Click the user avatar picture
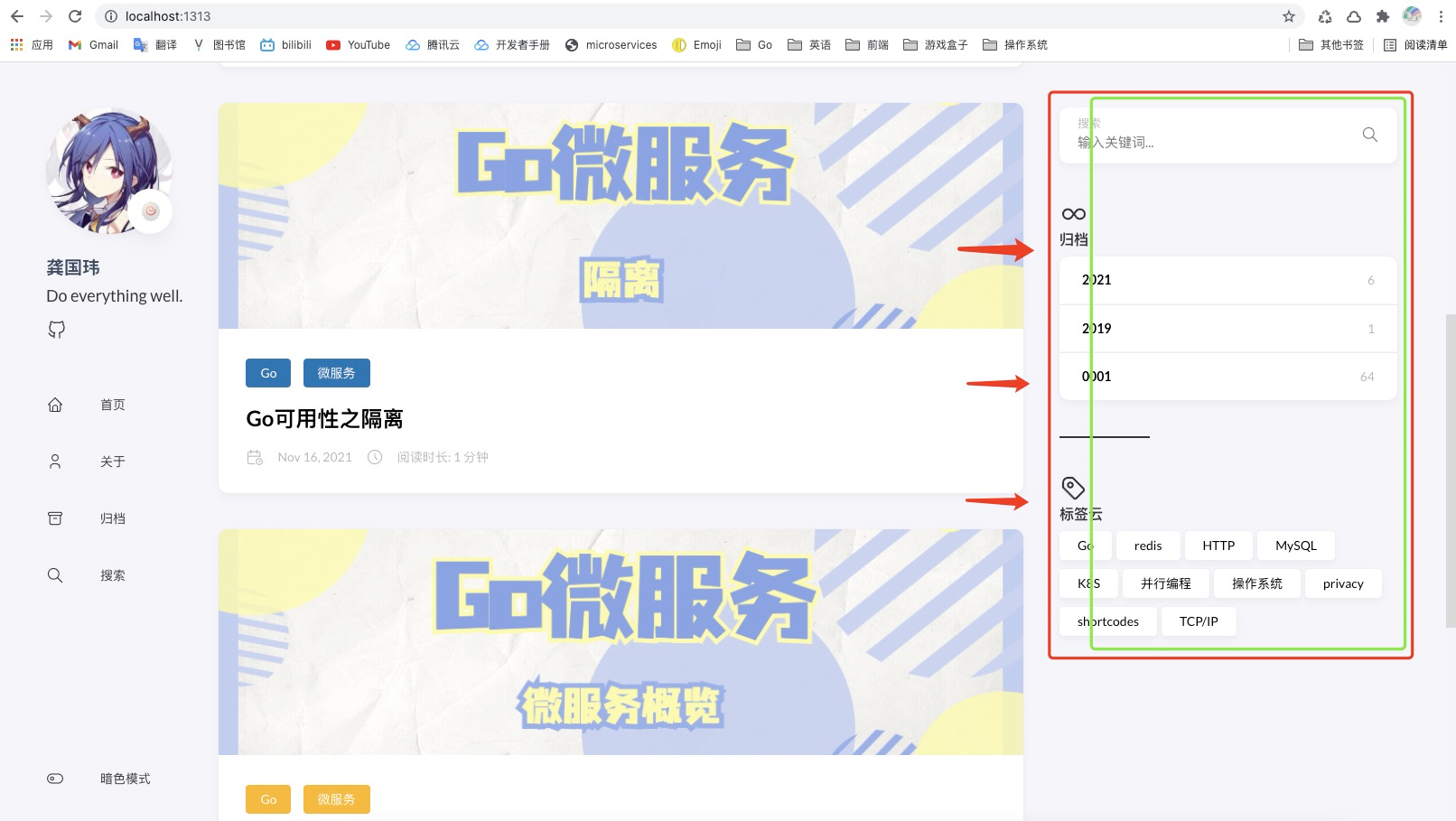The width and height of the screenshot is (1456, 821). coord(109,171)
